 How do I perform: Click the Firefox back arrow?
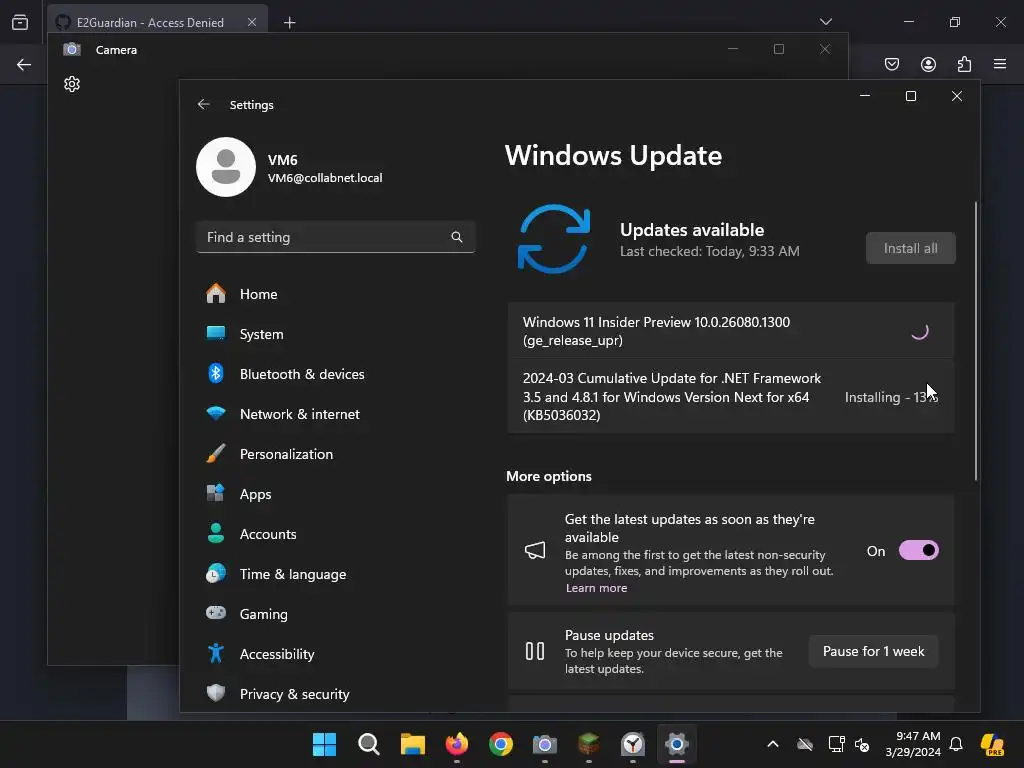[24, 64]
